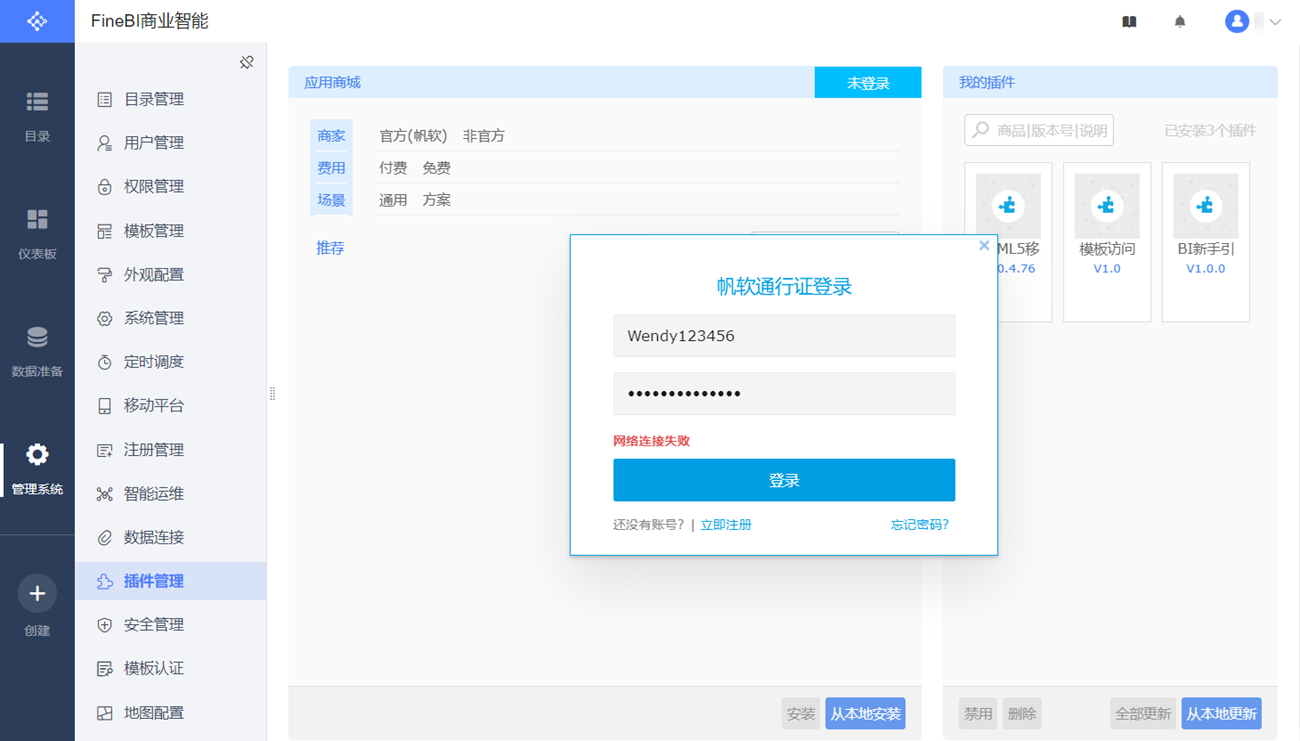Click the 移动平台 device icon

[104, 406]
